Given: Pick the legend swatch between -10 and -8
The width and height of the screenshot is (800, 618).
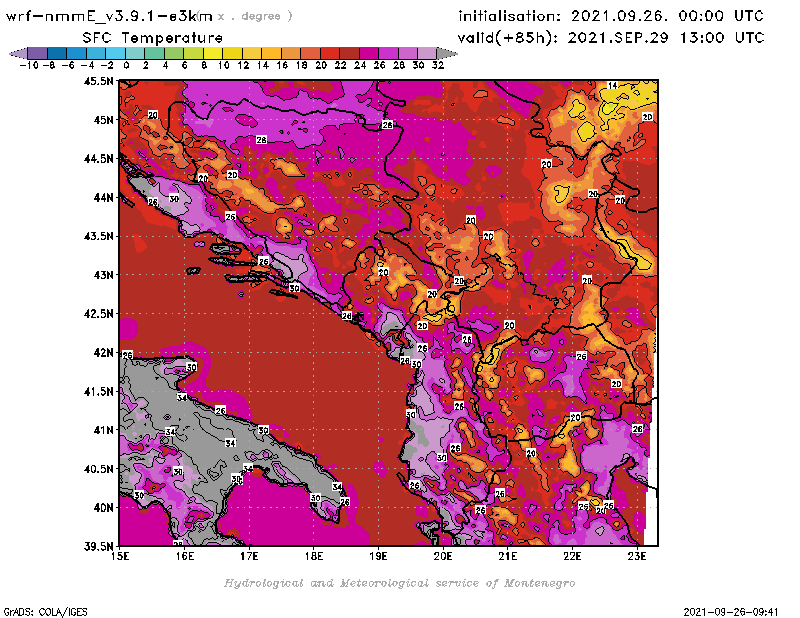Looking at the screenshot, I should (37, 53).
